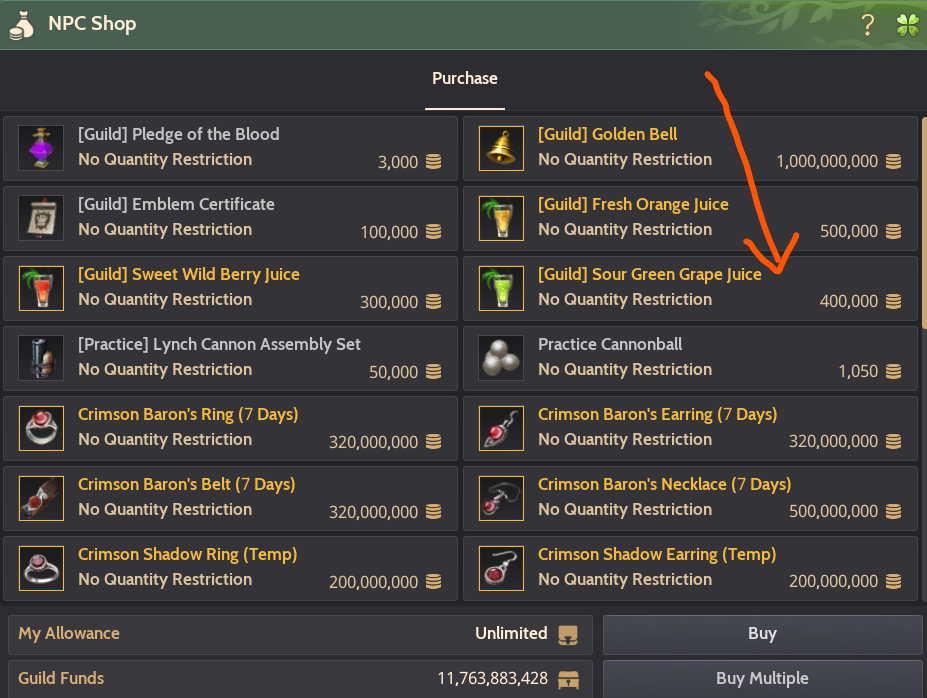The width and height of the screenshot is (927, 698).
Task: Select the [Guild] Sour Green Grape Juice icon
Action: pos(500,287)
